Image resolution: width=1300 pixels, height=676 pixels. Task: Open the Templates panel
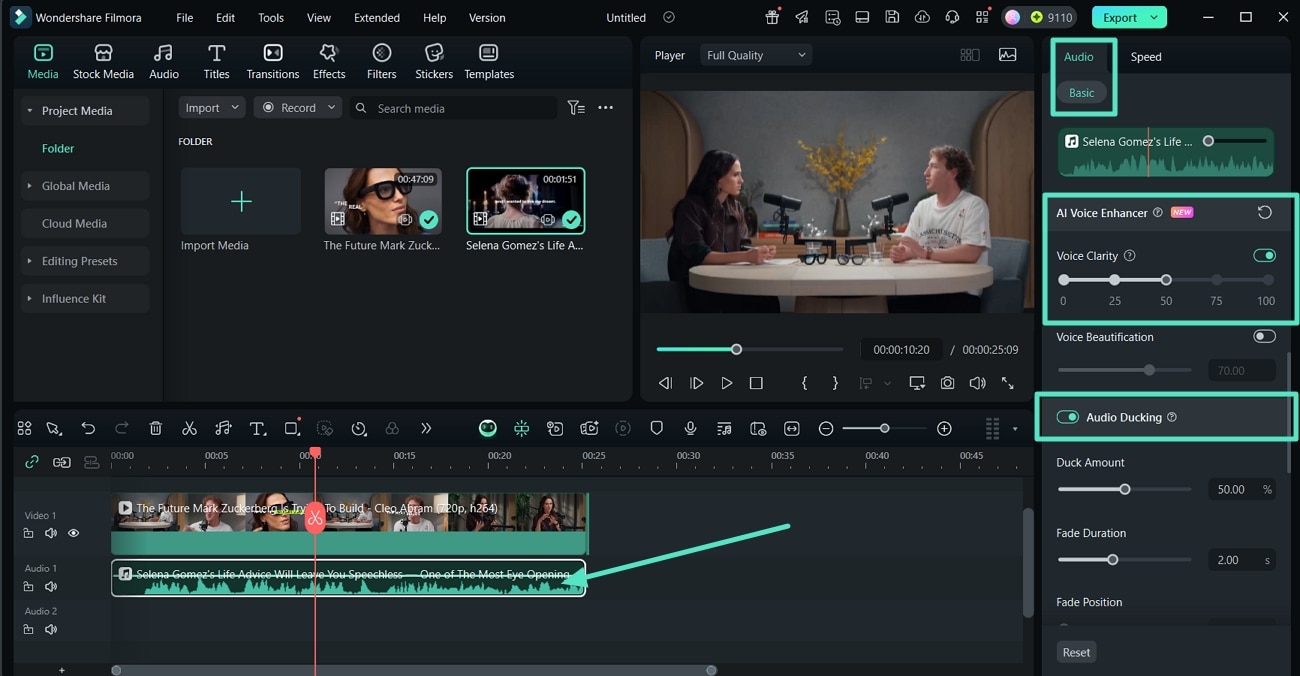coord(489,61)
